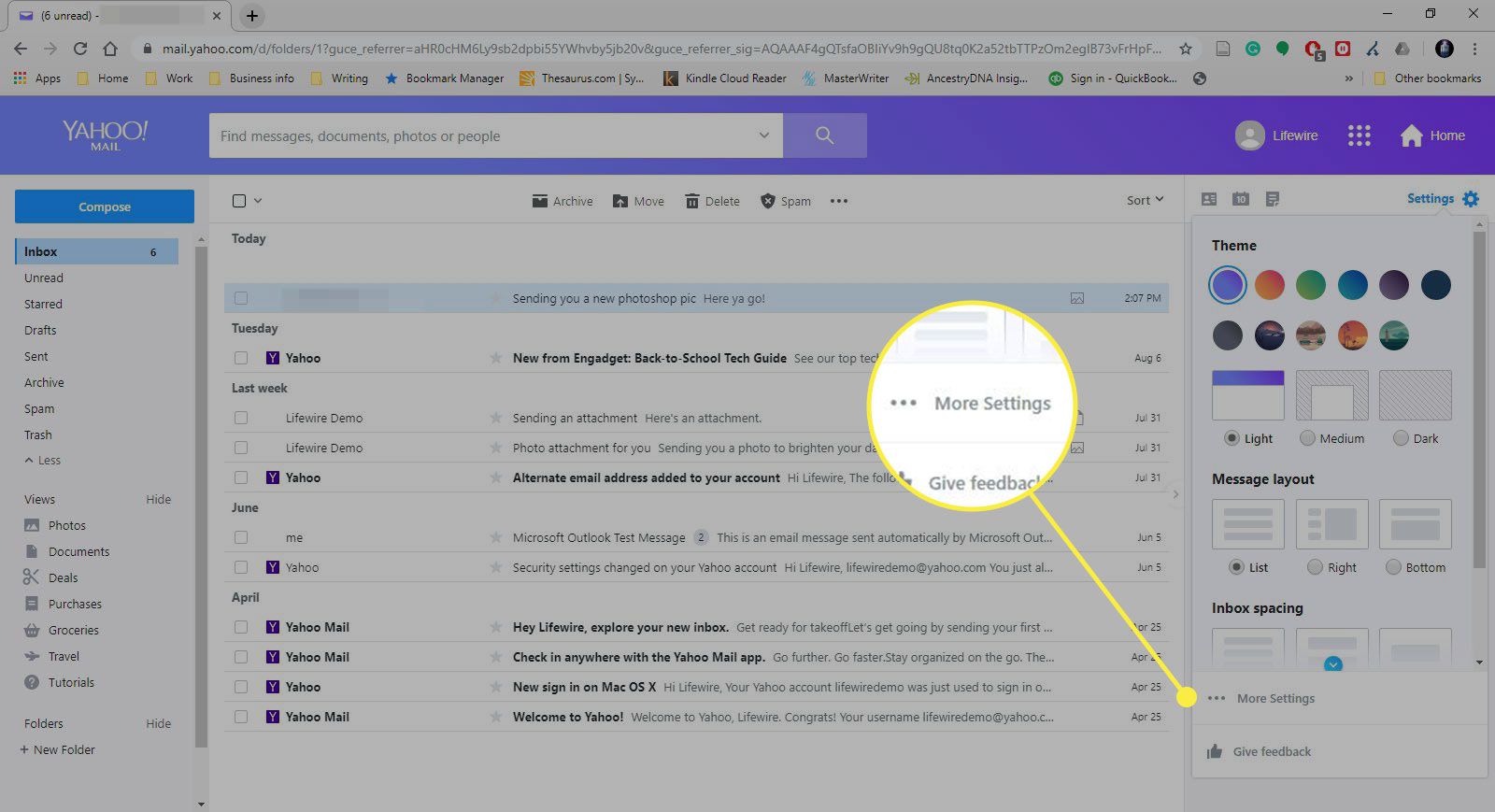Open the Contacts panel icon
Viewport: 1495px width, 812px height.
pos(1209,199)
